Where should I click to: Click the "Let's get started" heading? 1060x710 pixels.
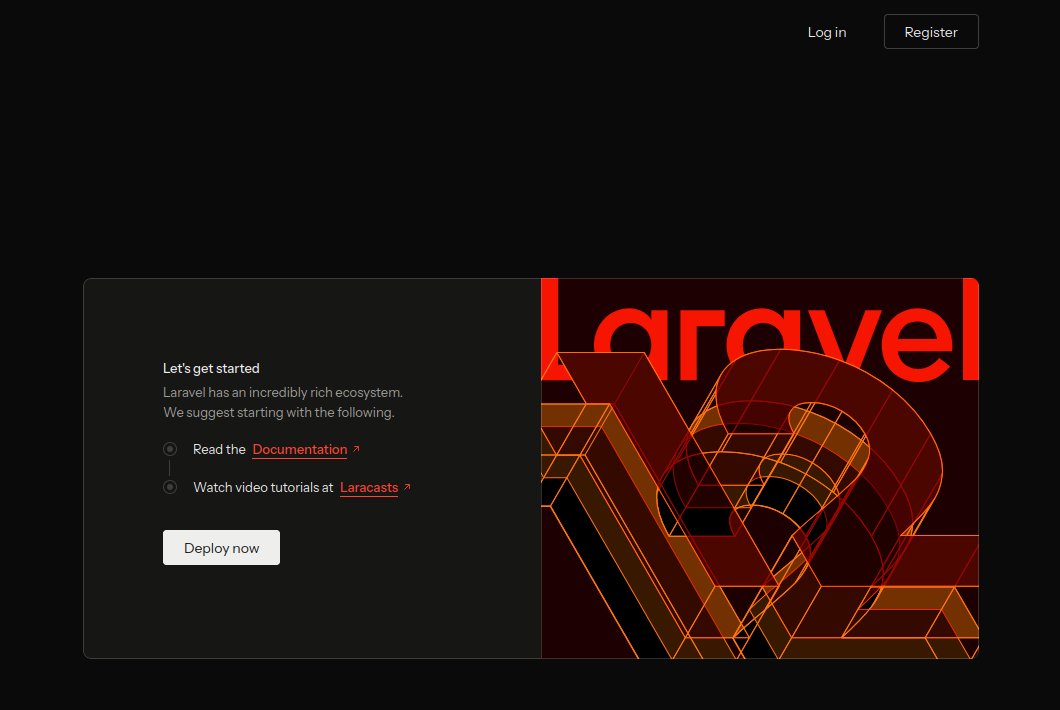(211, 369)
